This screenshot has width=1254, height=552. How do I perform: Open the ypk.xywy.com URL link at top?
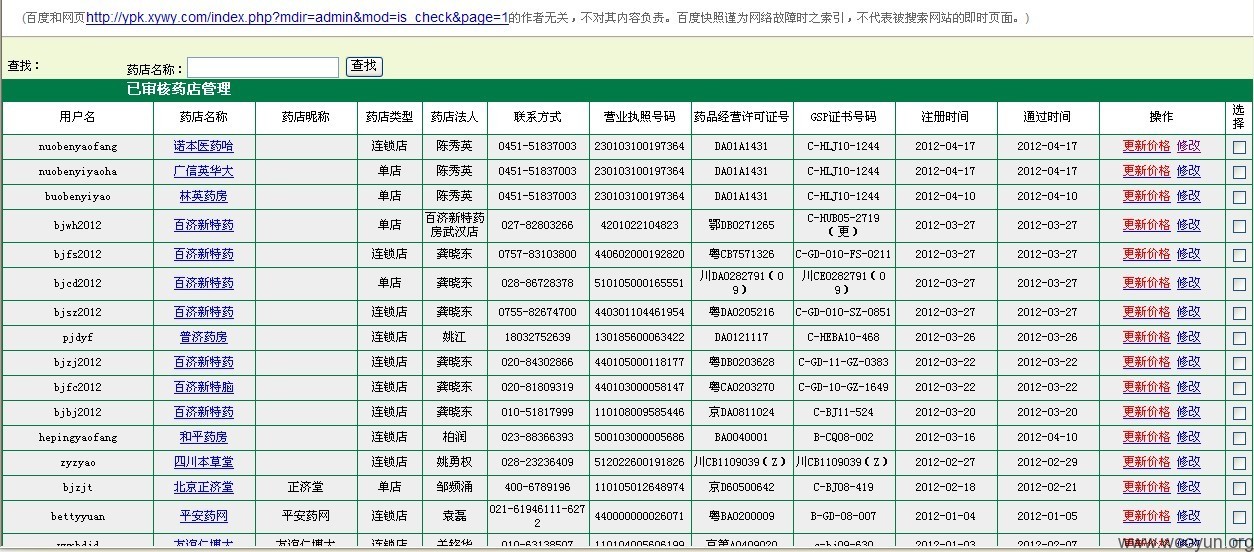point(297,18)
